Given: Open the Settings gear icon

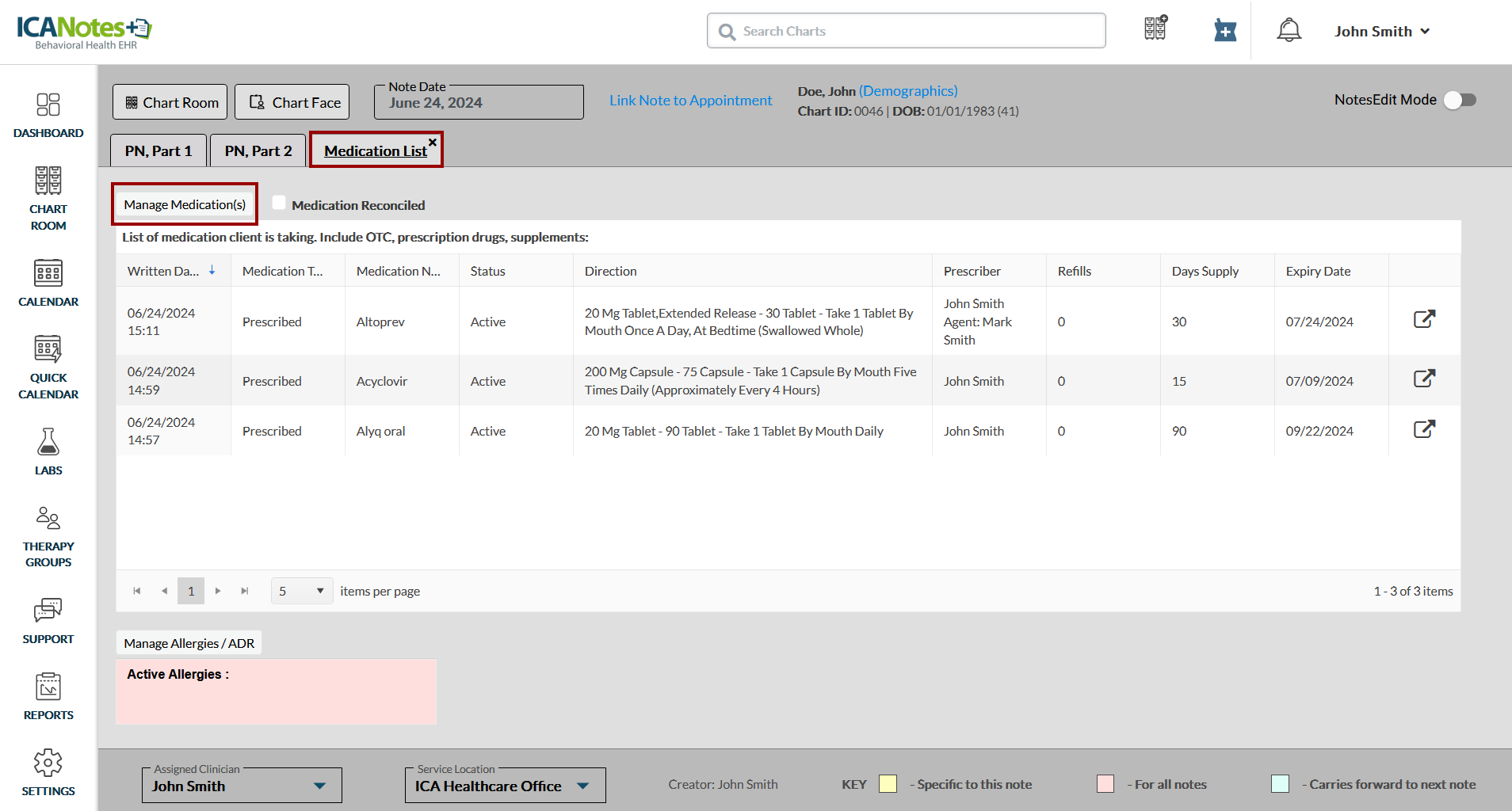Looking at the screenshot, I should pyautogui.click(x=48, y=763).
